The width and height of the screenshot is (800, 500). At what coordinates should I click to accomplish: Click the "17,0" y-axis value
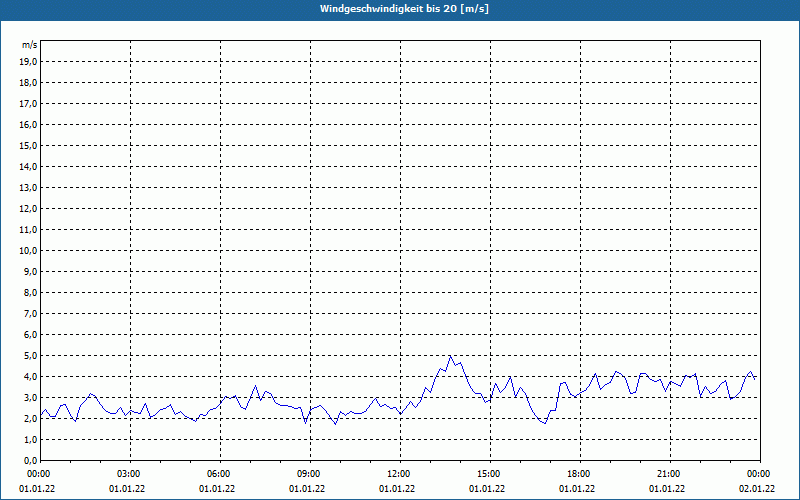[x=28, y=104]
